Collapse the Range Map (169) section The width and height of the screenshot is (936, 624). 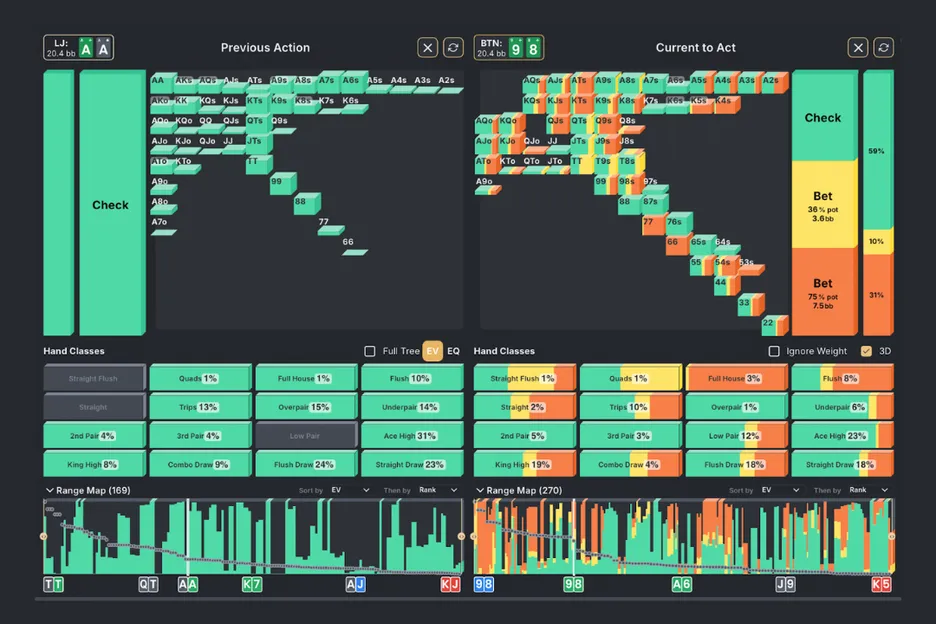pos(49,490)
